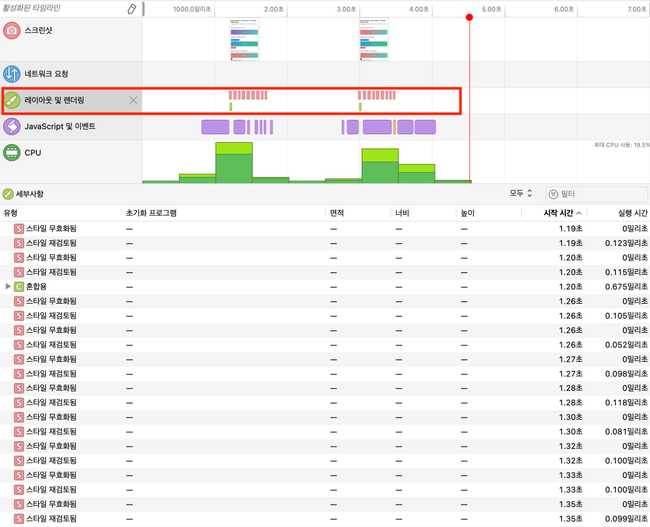Sort by the 시작 시간 column header
650x527 pixels.
click(558, 213)
